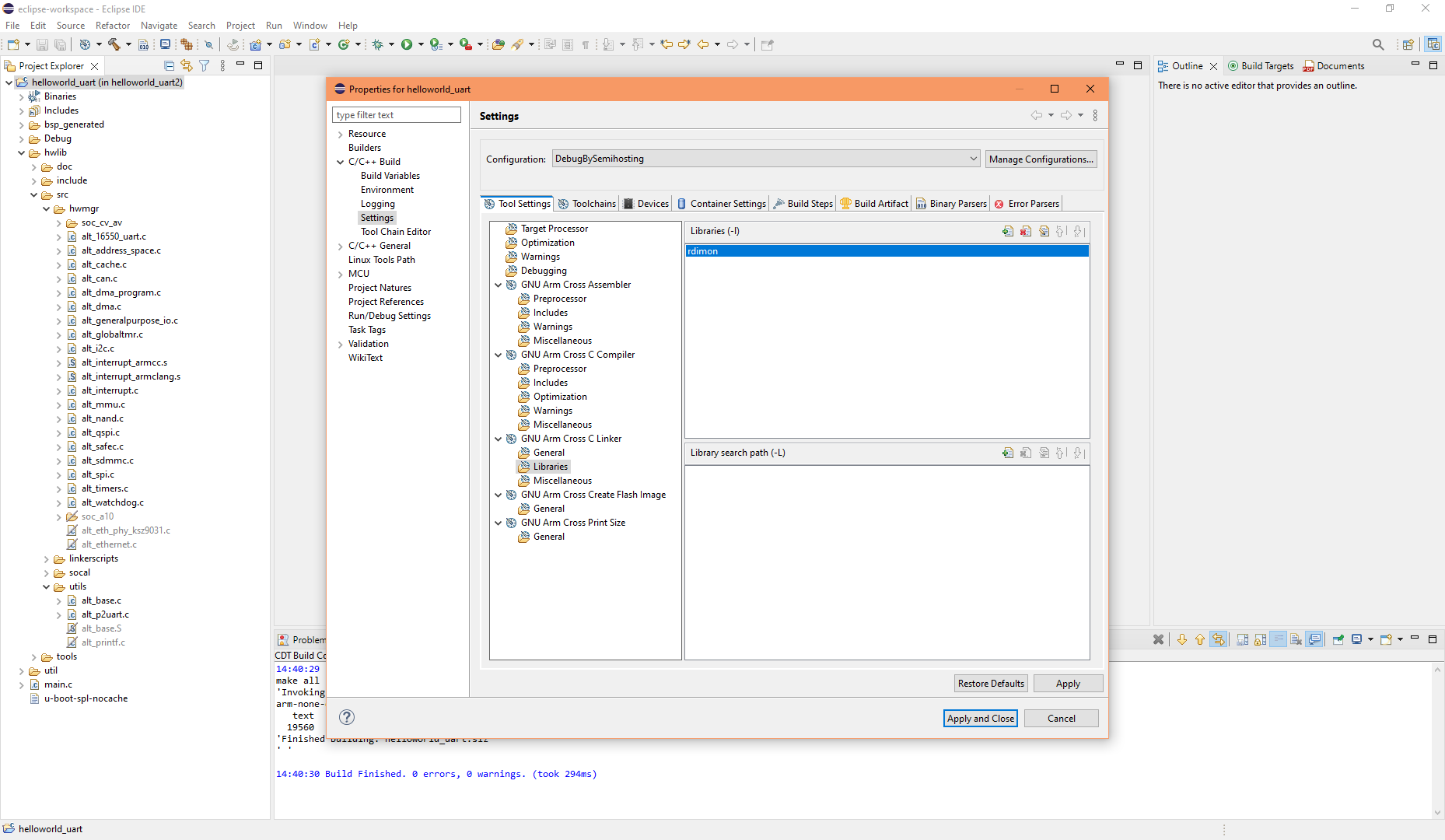Click the type filter text field

coord(397,114)
